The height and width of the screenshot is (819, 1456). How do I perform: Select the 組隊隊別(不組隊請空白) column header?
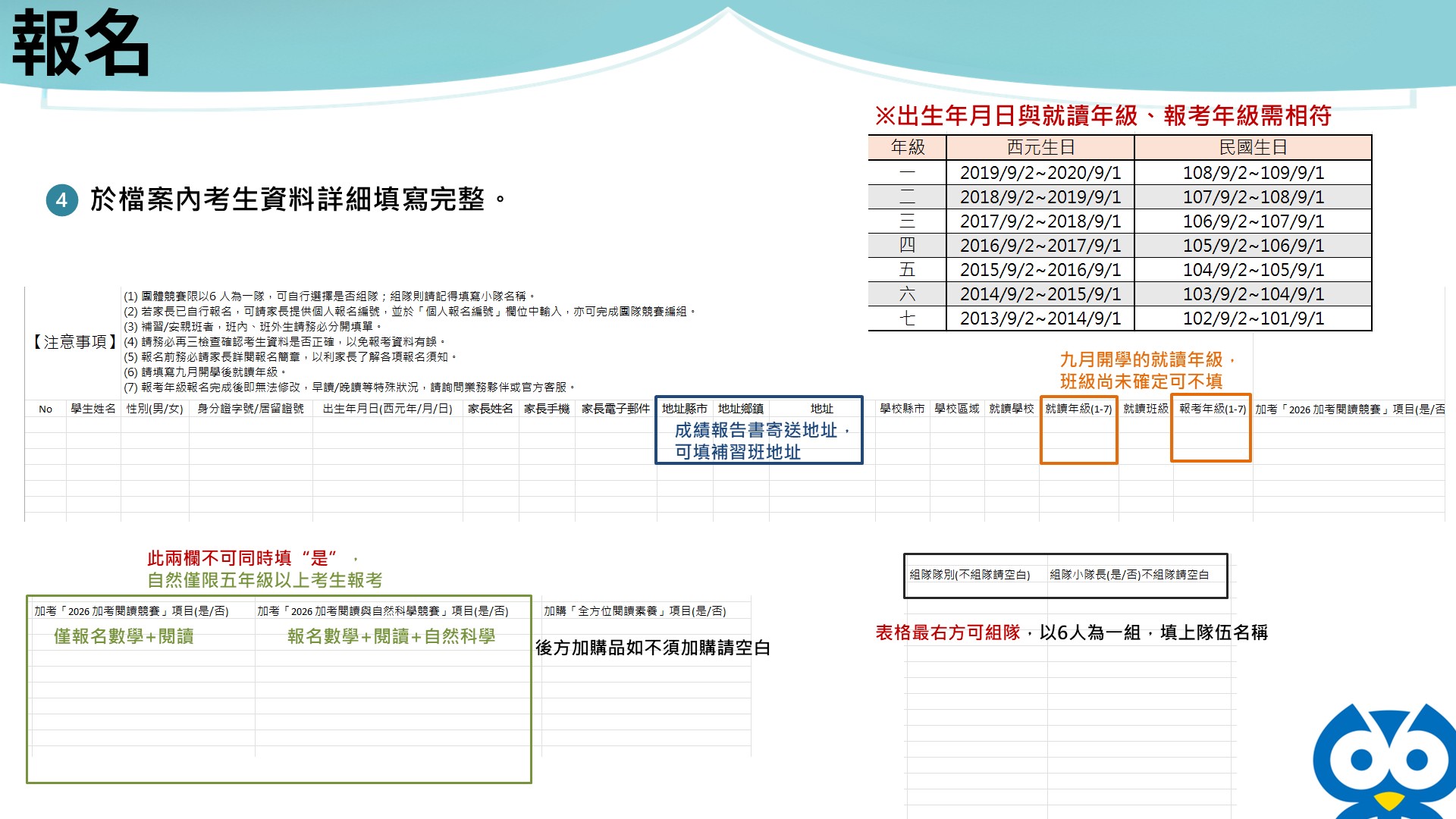pyautogui.click(x=970, y=575)
